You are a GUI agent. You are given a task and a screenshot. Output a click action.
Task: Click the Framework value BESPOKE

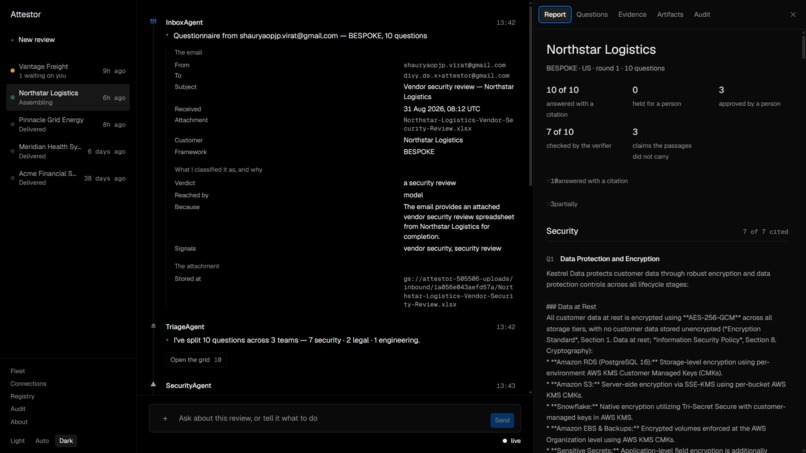[418, 152]
